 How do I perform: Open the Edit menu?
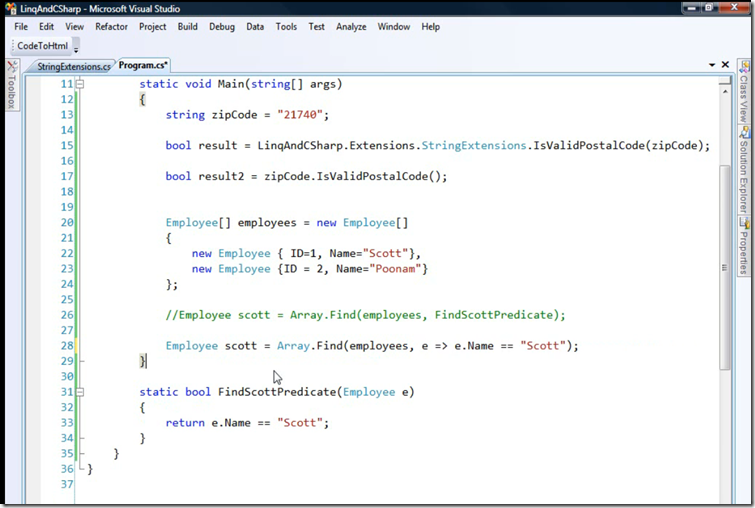point(46,27)
